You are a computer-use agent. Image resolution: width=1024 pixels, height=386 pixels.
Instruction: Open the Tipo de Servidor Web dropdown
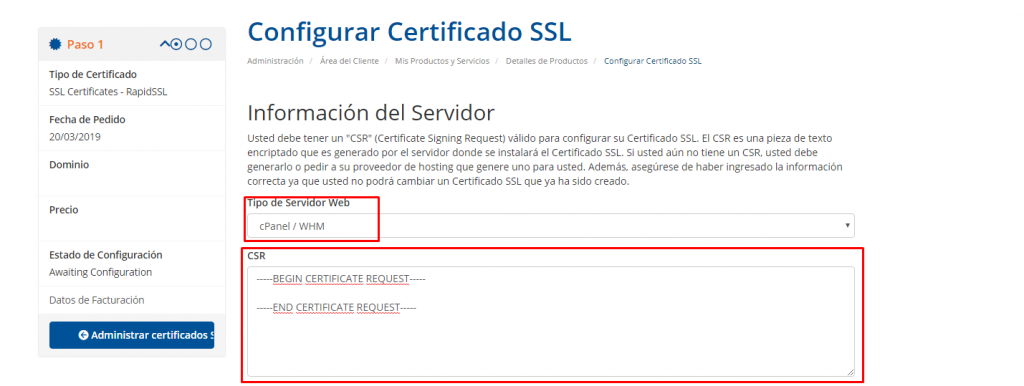click(551, 225)
